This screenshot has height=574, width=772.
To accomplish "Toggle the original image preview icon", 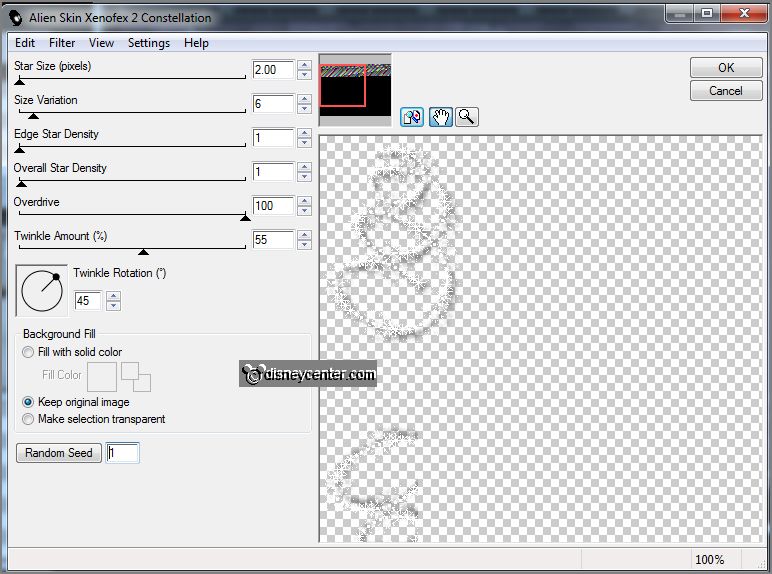I will [412, 117].
